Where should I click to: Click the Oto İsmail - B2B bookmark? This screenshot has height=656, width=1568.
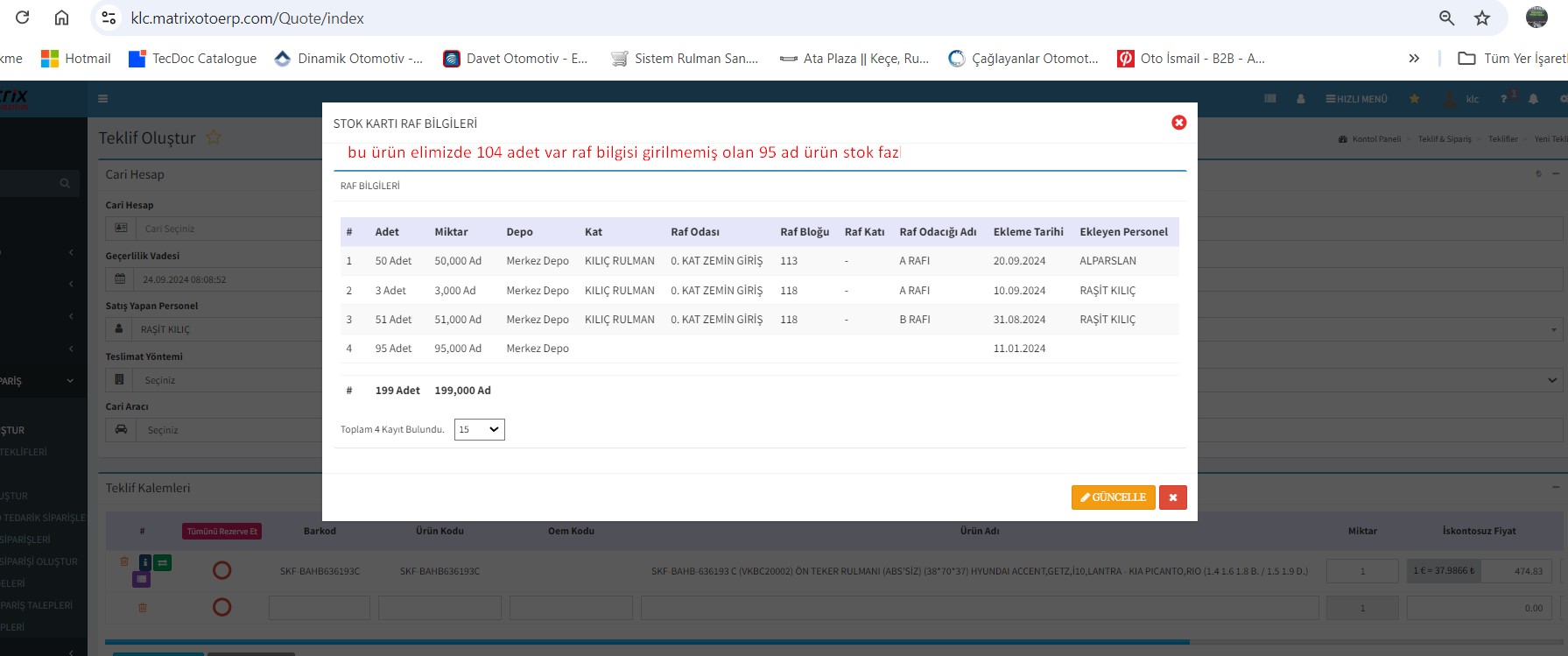click(1191, 59)
